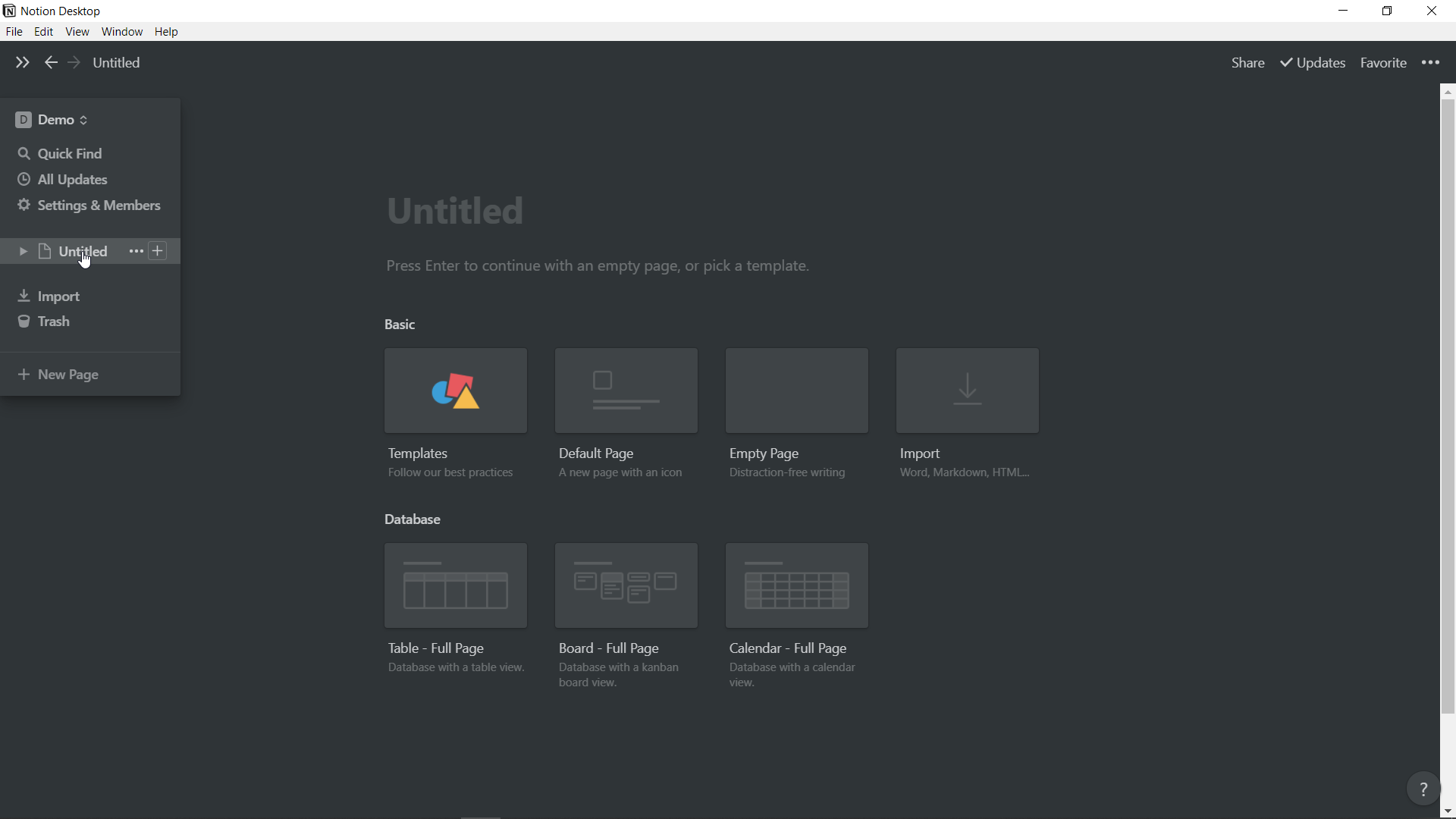The image size is (1456, 819).
Task: Open Trash in the sidebar
Action: (90, 322)
